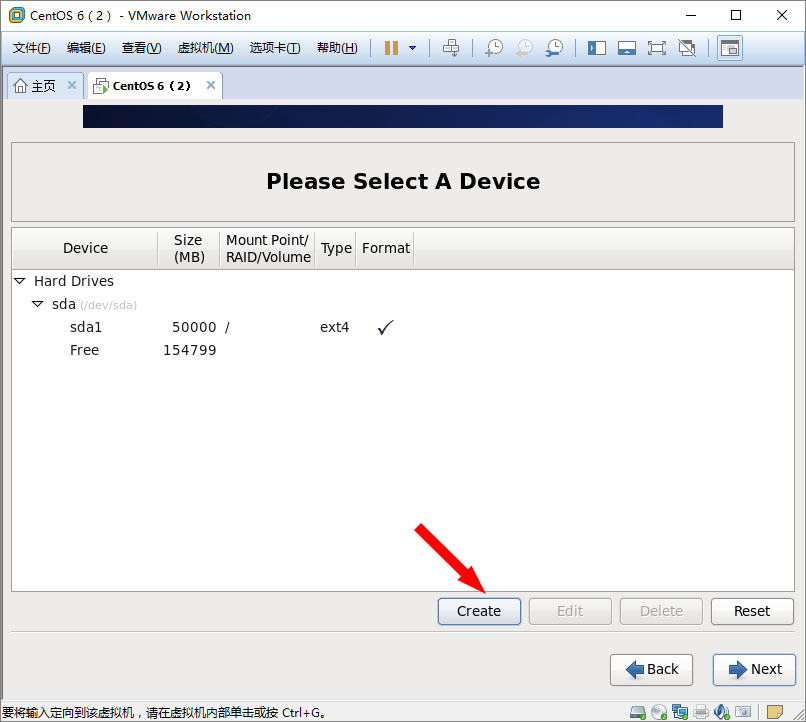The height and width of the screenshot is (722, 806).
Task: Click the Create partition button
Action: (x=479, y=611)
